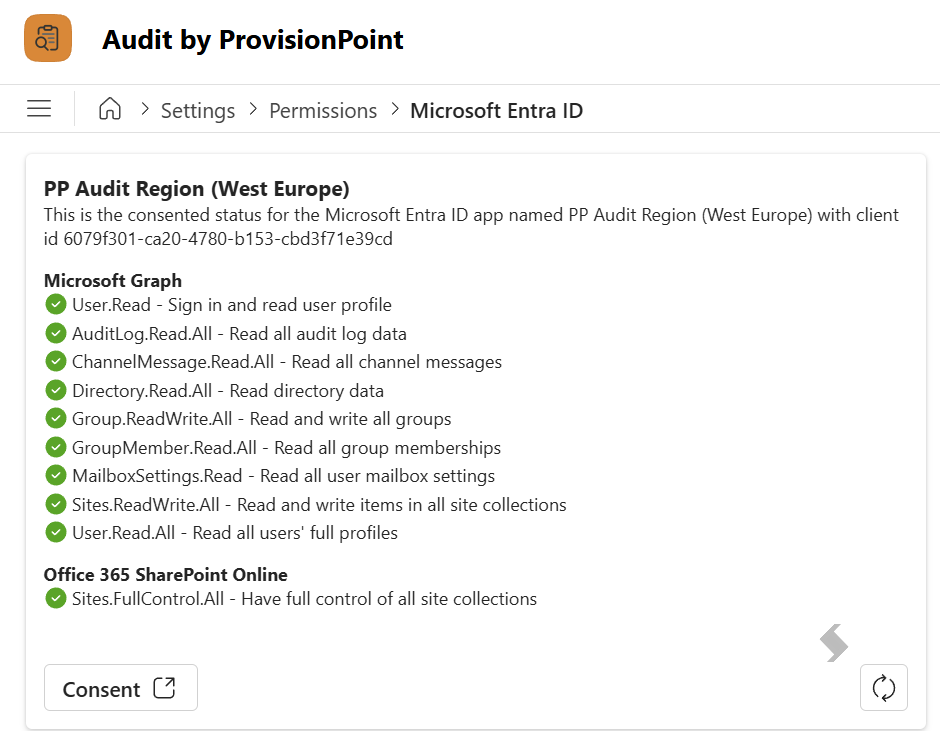The image size is (940, 731).
Task: Open Permissions breadcrumb
Action: [x=323, y=110]
